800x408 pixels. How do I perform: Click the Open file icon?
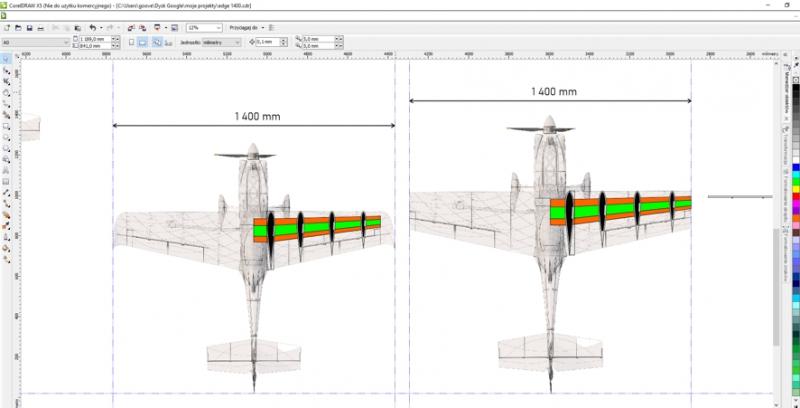[x=17, y=27]
